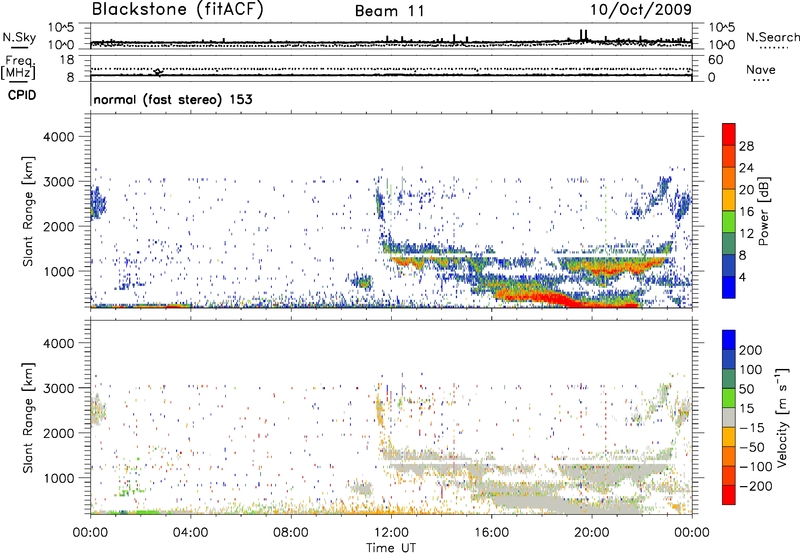Click the 1000 tick in velocity panel

[x=59, y=478]
